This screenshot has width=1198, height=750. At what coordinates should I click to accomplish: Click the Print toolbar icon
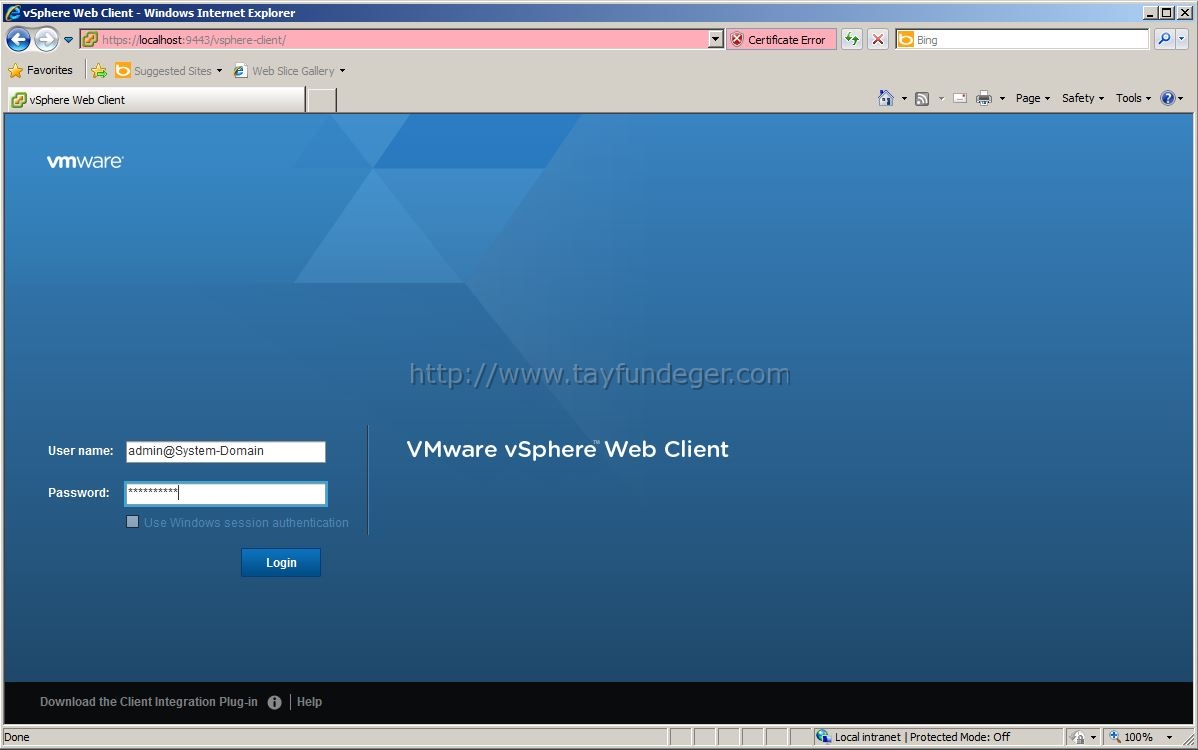pyautogui.click(x=984, y=98)
